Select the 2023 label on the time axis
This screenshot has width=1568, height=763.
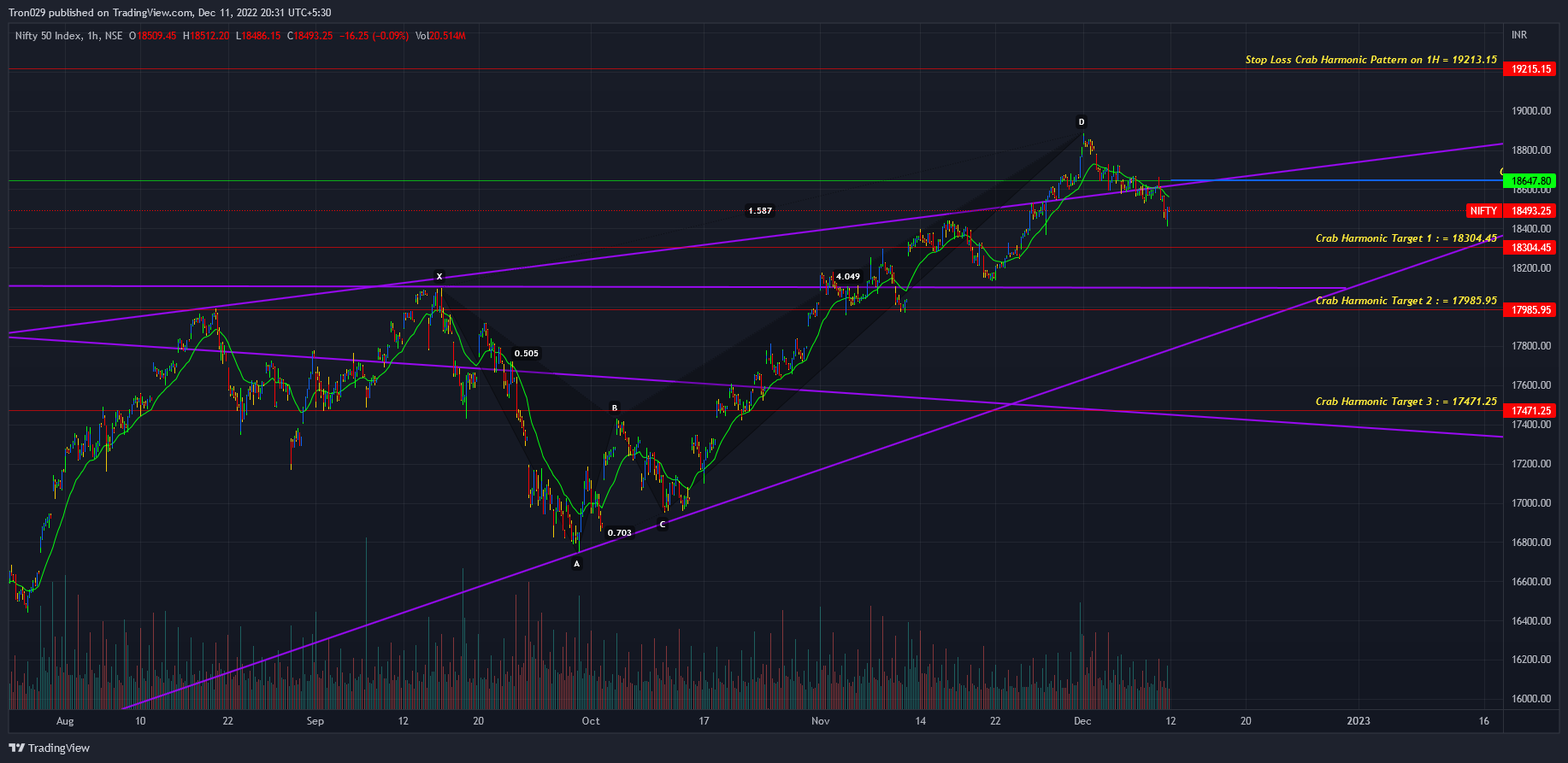coord(1359,721)
